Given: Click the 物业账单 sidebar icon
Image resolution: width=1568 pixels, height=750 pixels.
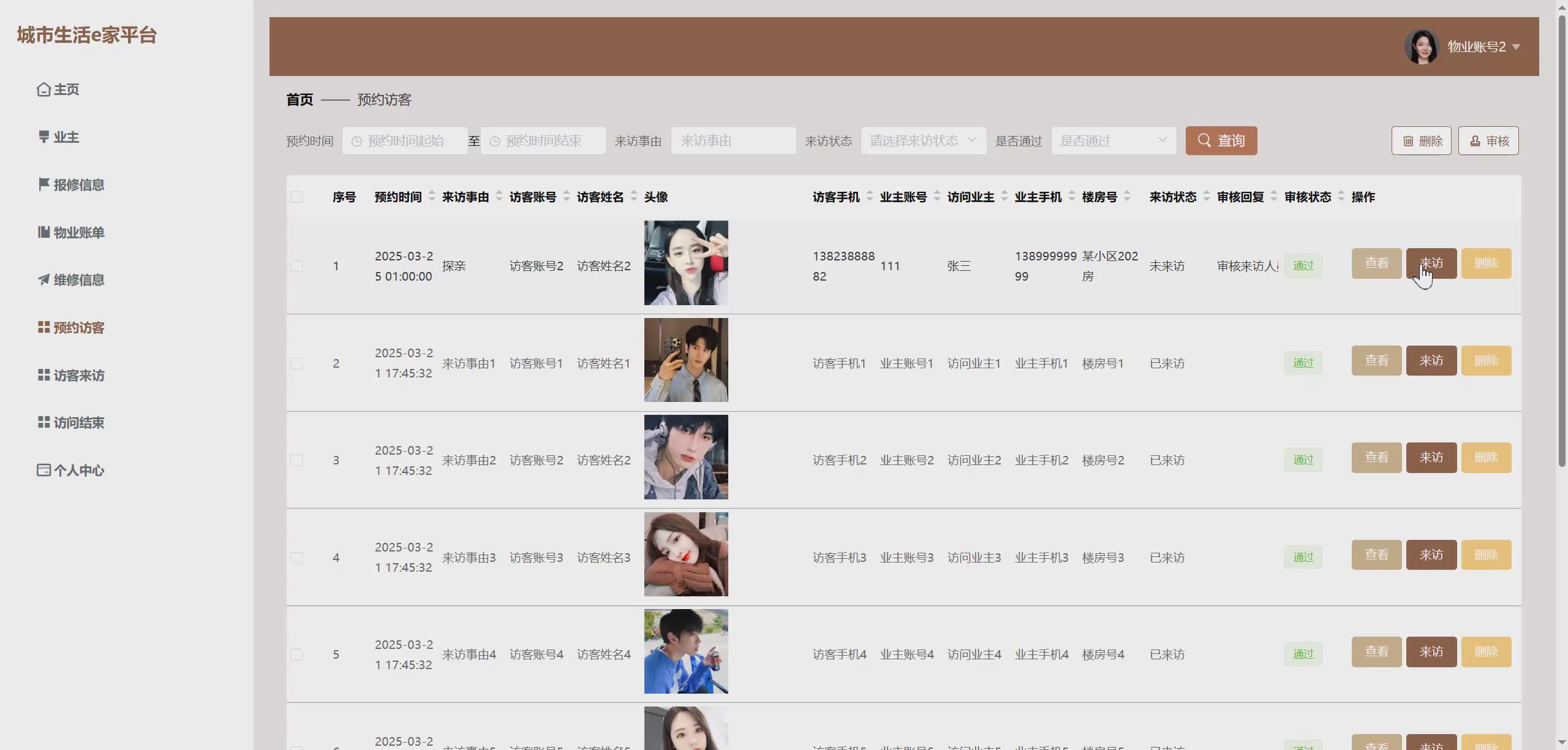Looking at the screenshot, I should [x=43, y=232].
